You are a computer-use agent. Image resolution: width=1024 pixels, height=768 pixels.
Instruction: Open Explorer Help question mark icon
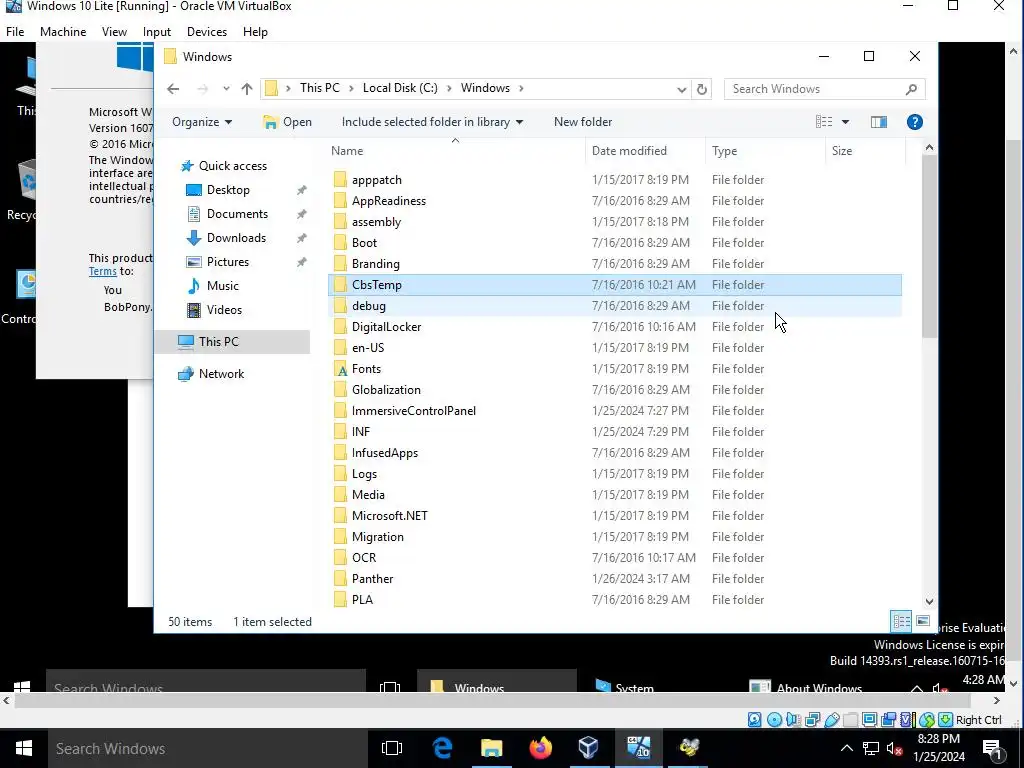[914, 122]
